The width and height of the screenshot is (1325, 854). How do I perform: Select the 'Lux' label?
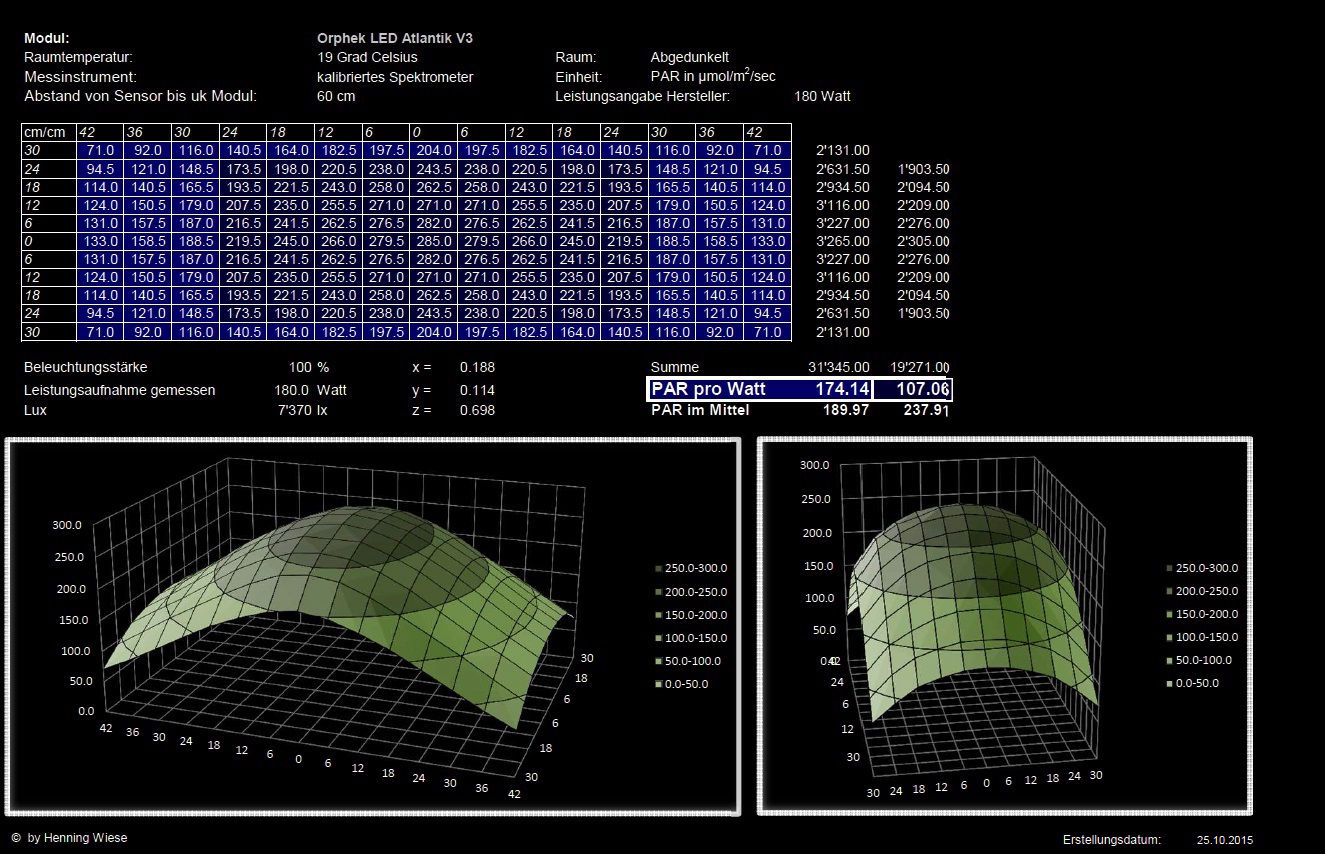click(x=35, y=410)
